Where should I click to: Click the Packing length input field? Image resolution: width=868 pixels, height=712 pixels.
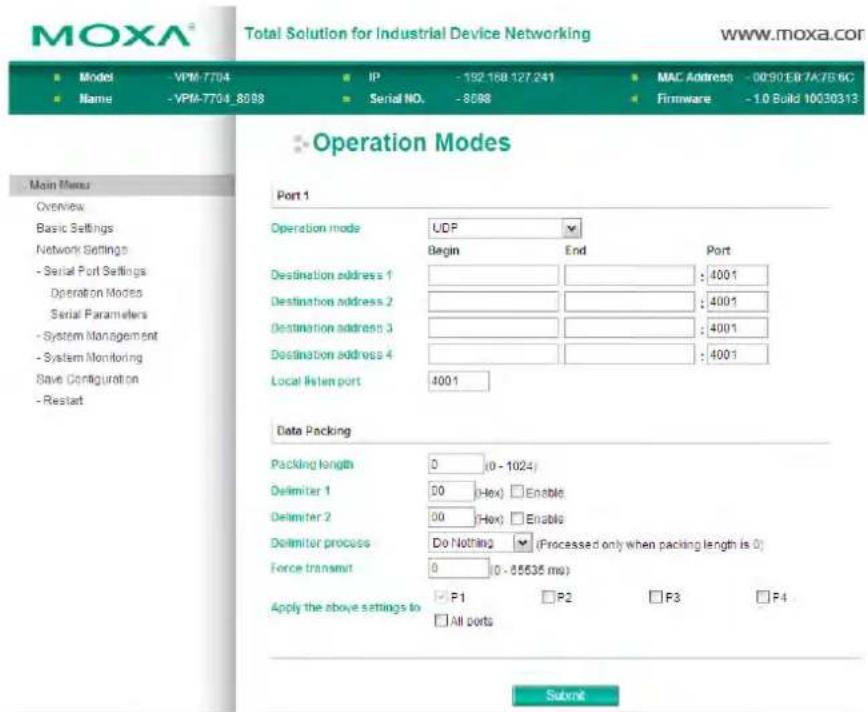tap(456, 464)
